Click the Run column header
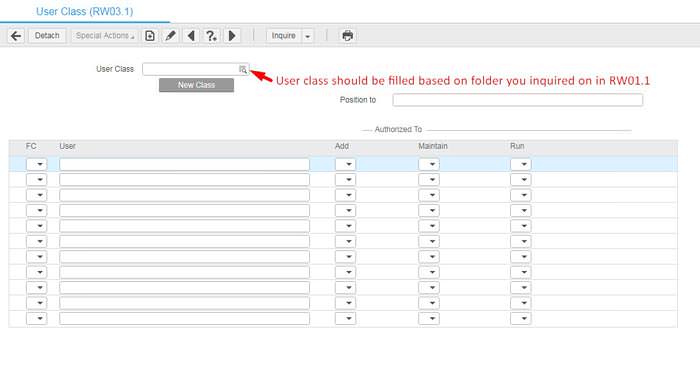The image size is (700, 367). coord(517,146)
